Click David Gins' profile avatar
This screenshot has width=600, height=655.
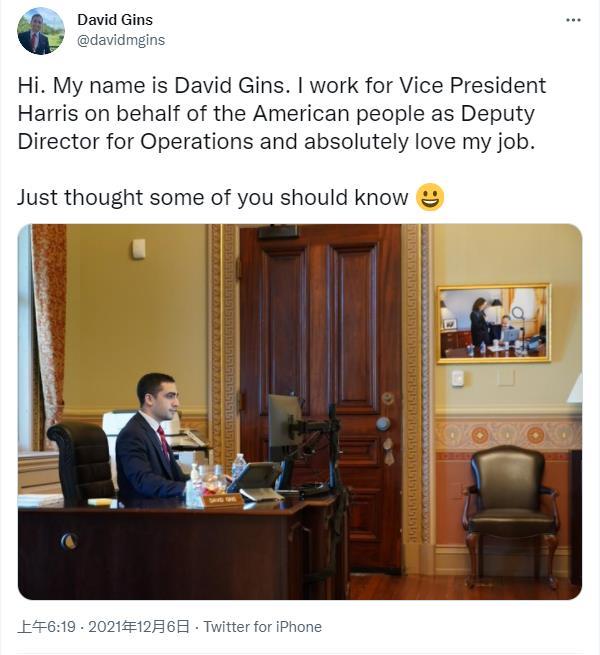pyautogui.click(x=41, y=31)
